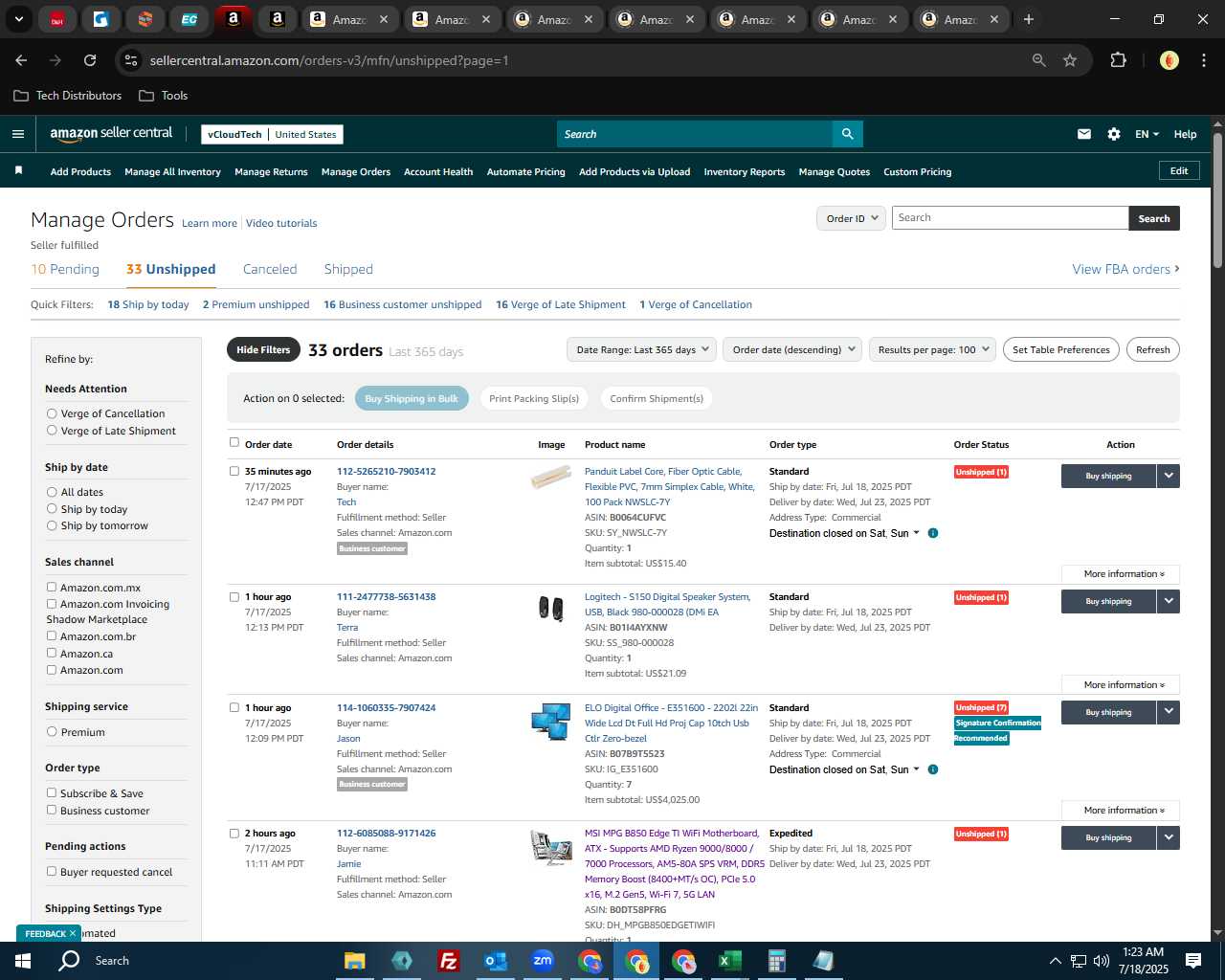Open Order date (descending) sort dropdown
The height and width of the screenshot is (980, 1225).
[x=792, y=349]
